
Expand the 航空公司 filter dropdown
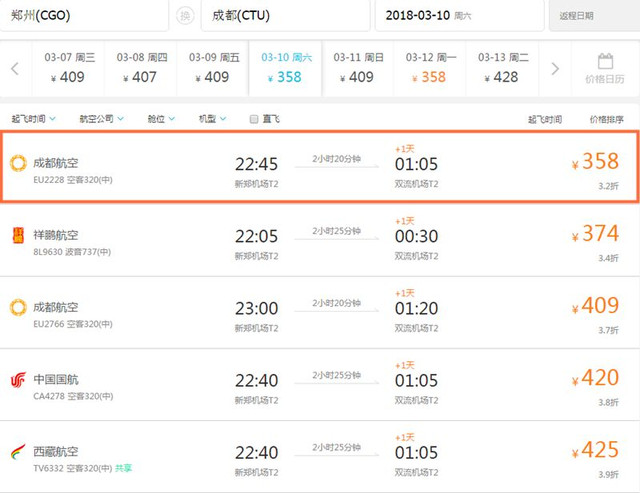[101, 119]
